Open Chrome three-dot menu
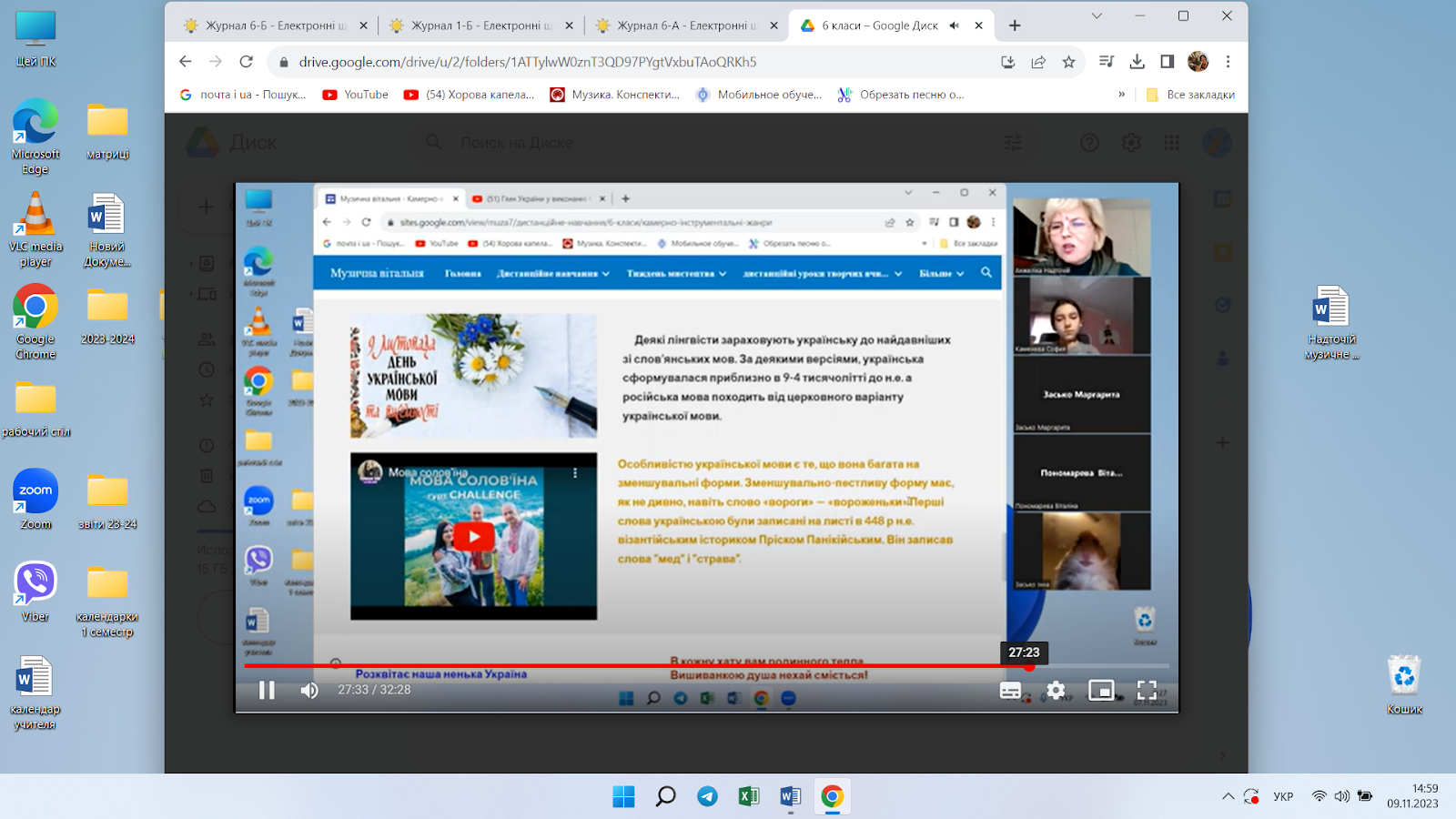 point(1228,62)
